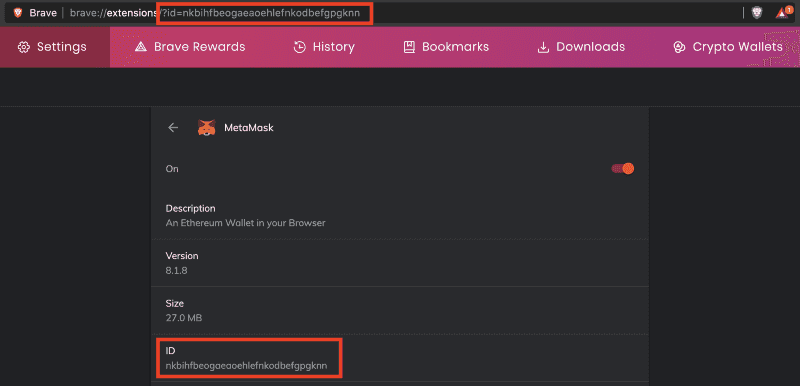The height and width of the screenshot is (386, 800).
Task: Open the Bookmarks tab
Action: (446, 47)
